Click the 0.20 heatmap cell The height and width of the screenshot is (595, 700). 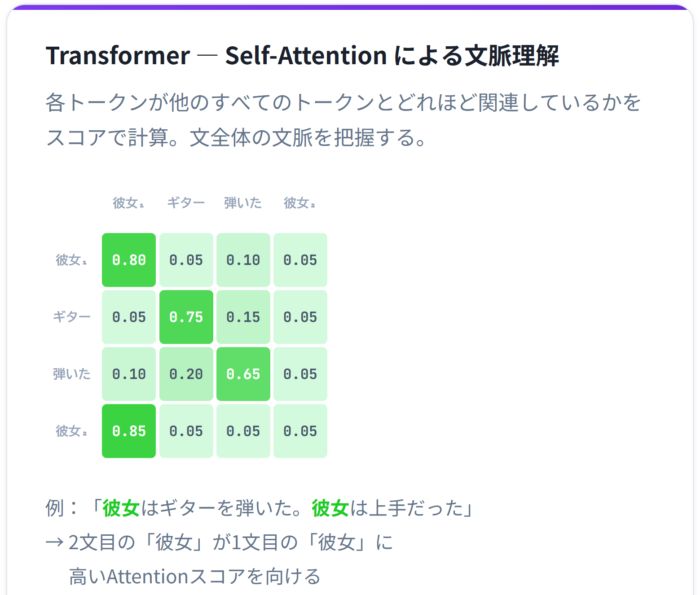pos(186,374)
